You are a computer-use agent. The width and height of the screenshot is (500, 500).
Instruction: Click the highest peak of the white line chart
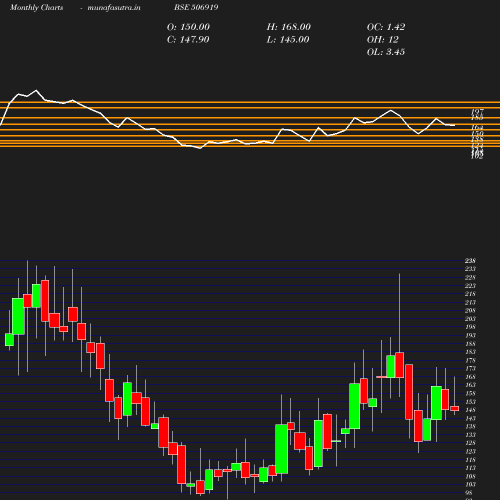pos(36,90)
